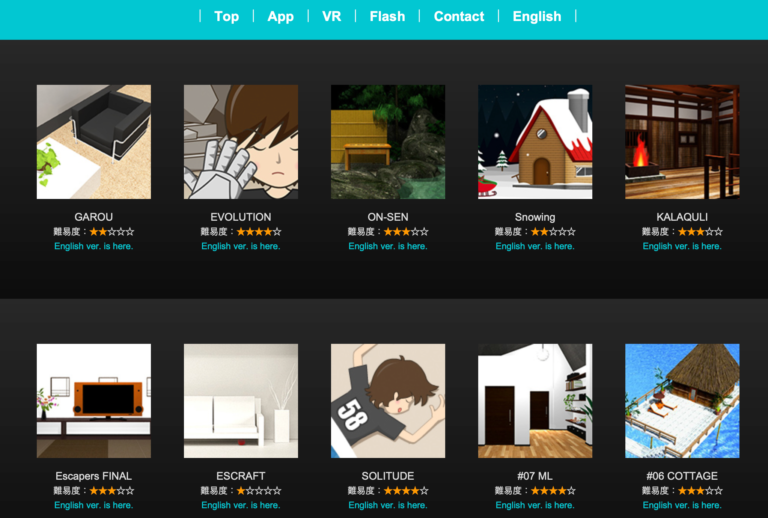Switch to the English site

(537, 17)
